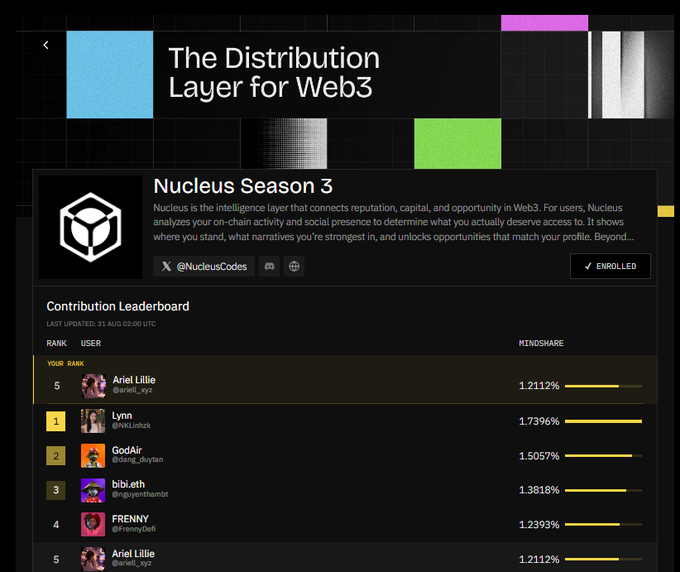Click the @NKLinhzk handle
The image size is (680, 572).
click(x=131, y=425)
